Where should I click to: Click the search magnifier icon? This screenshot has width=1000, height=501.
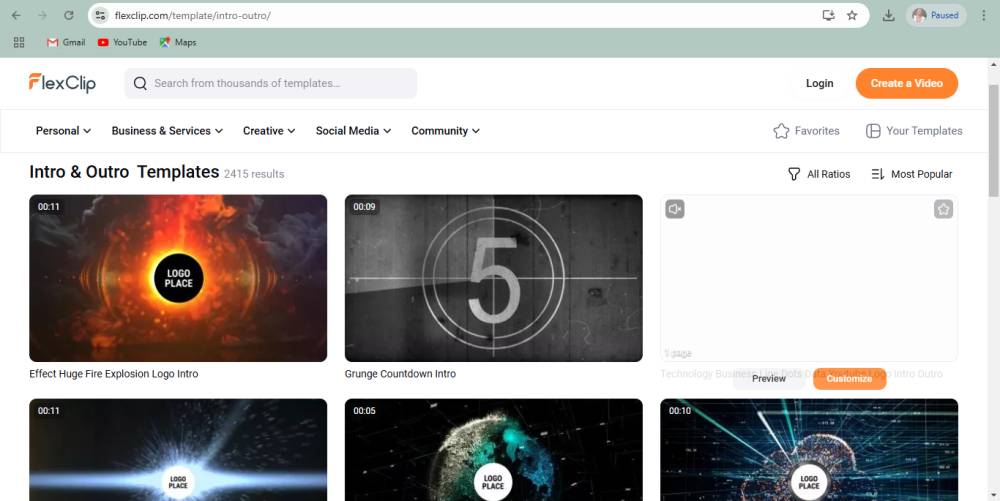(140, 84)
